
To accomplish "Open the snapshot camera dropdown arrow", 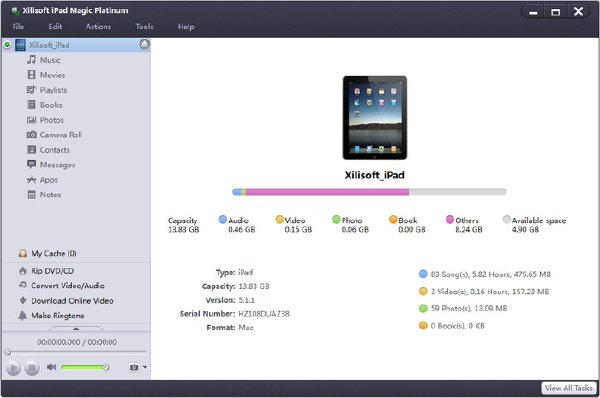I will click(x=145, y=367).
